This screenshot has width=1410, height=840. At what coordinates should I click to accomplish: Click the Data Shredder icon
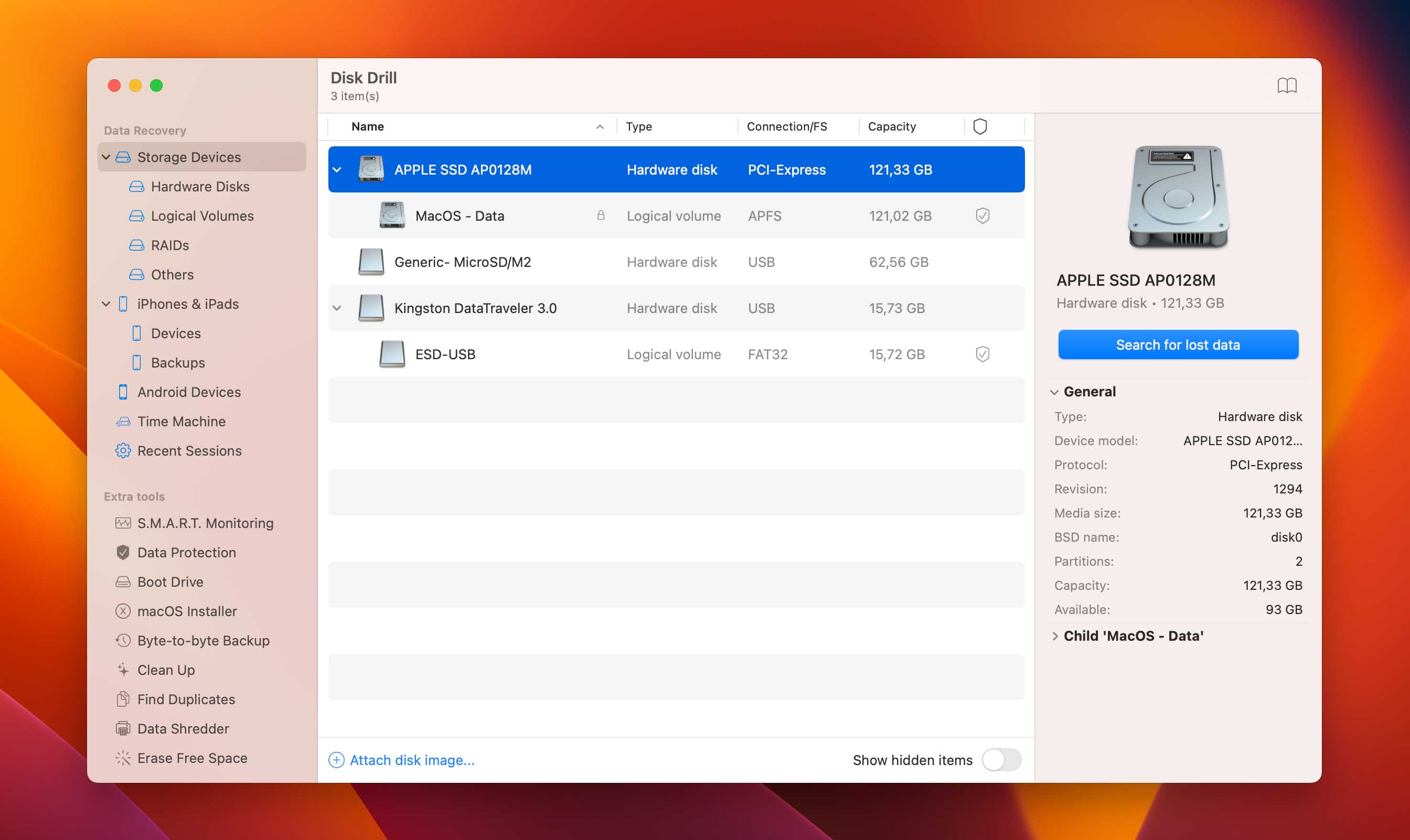(x=123, y=728)
